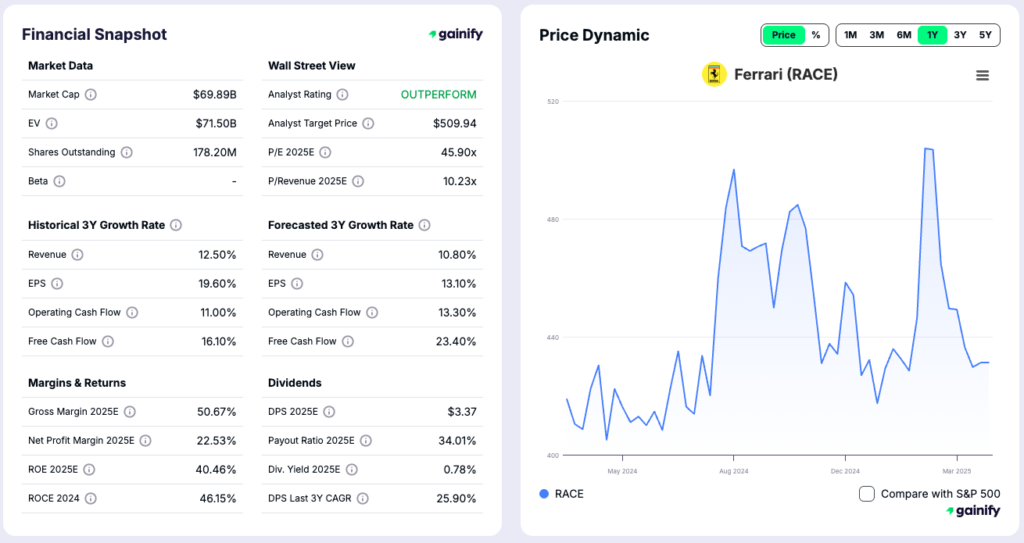Click the Market Data section heading

60,65
